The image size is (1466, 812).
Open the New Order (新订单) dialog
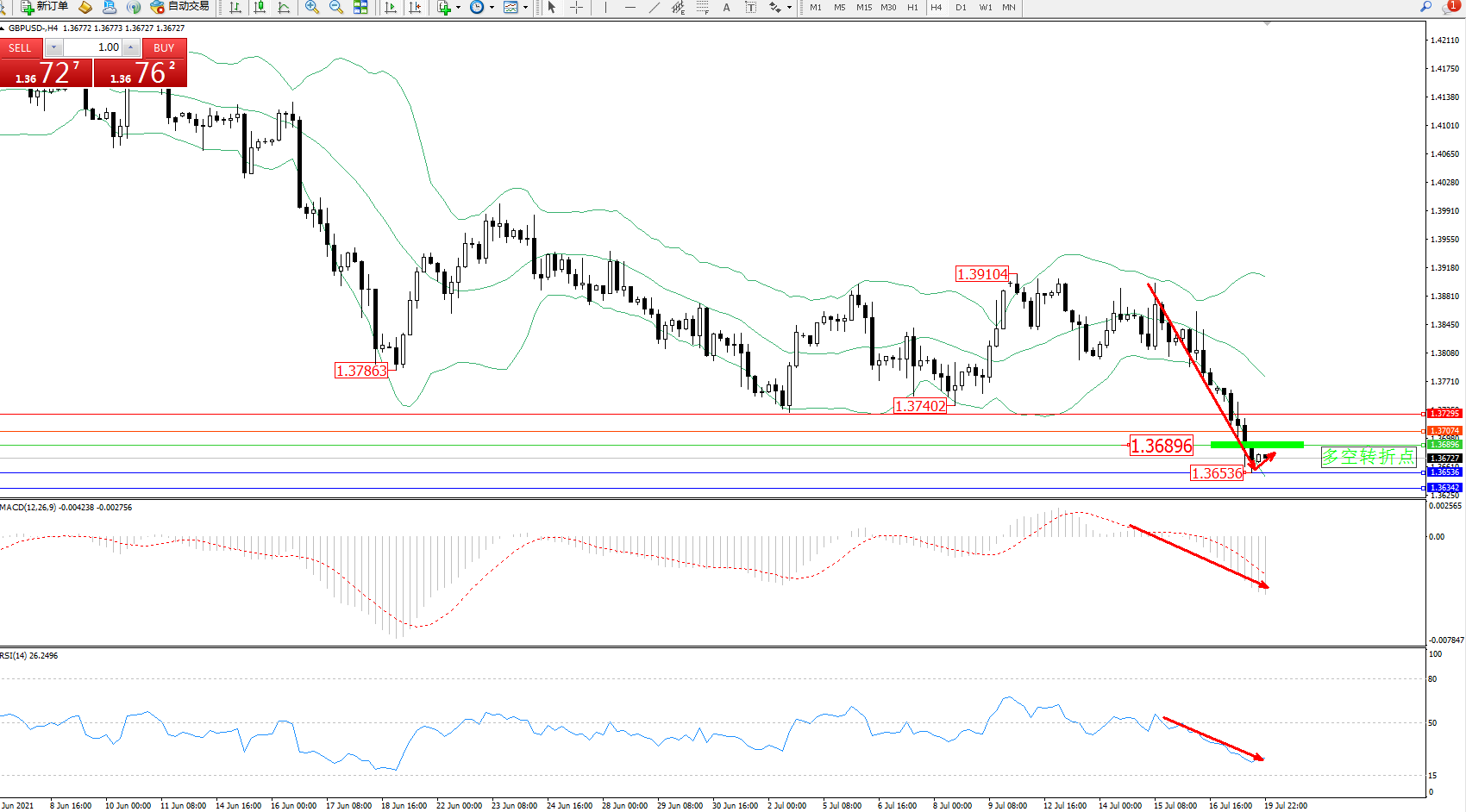click(45, 7)
